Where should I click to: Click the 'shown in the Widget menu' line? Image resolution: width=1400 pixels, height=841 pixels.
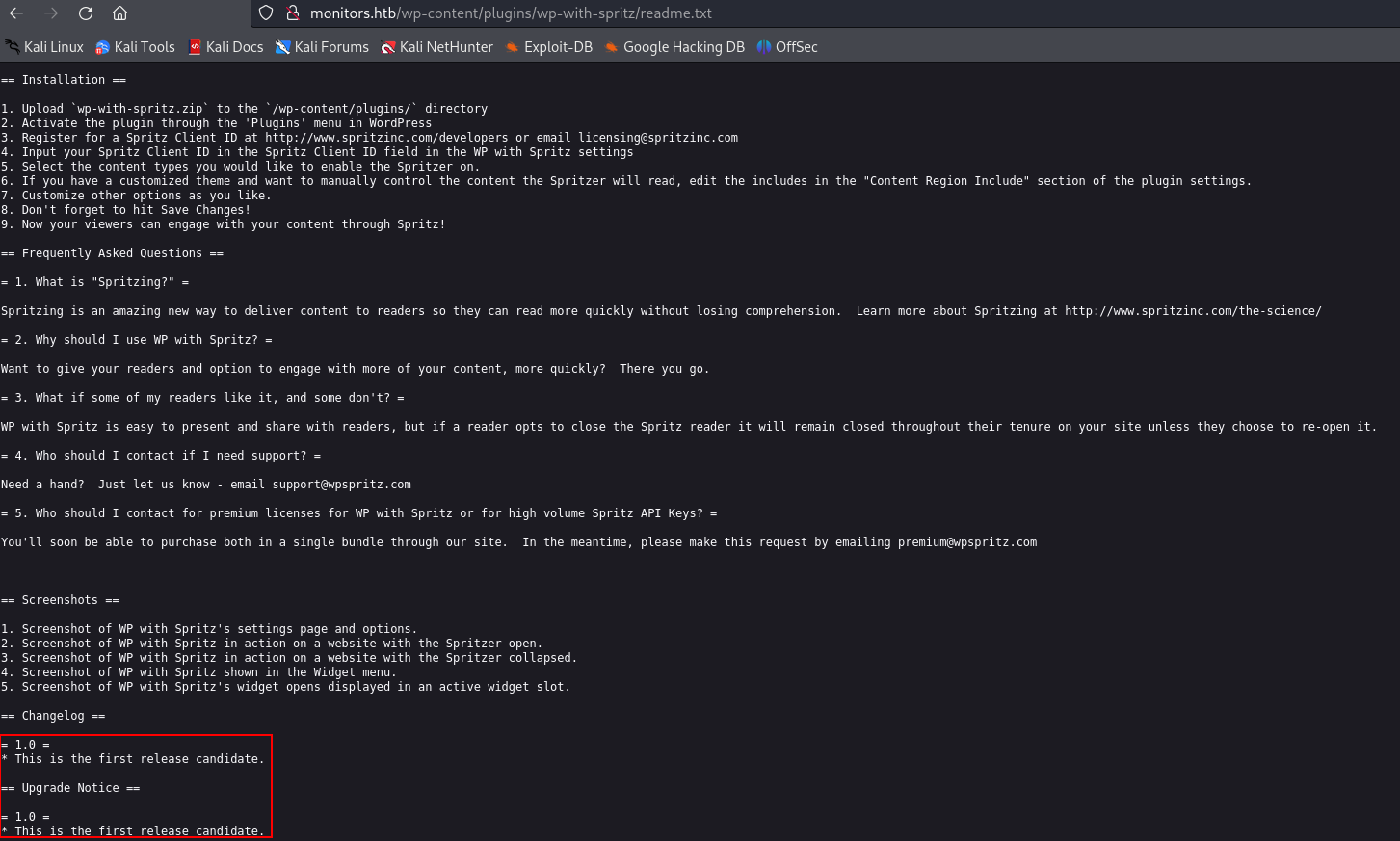click(x=199, y=672)
